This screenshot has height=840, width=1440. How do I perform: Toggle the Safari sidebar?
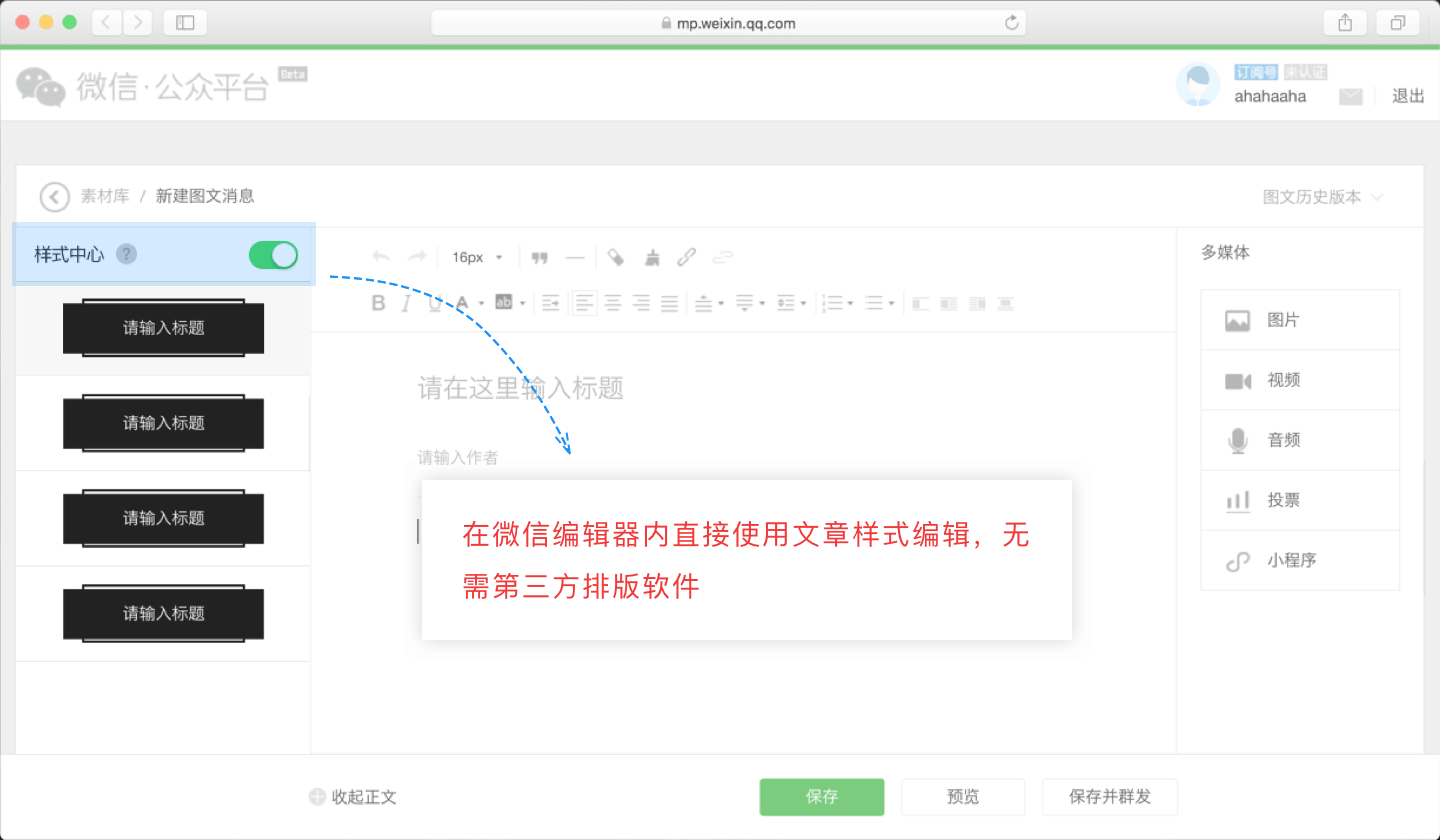click(x=185, y=22)
